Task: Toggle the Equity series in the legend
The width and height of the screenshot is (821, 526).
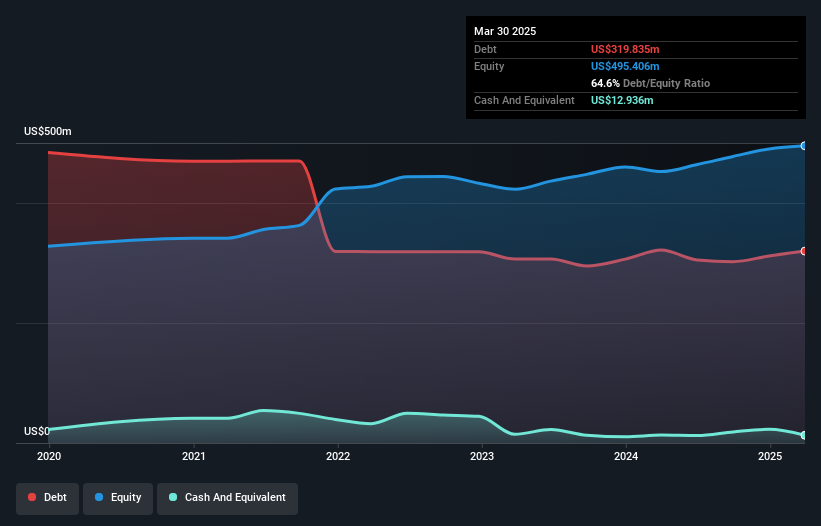Action: [x=118, y=498]
